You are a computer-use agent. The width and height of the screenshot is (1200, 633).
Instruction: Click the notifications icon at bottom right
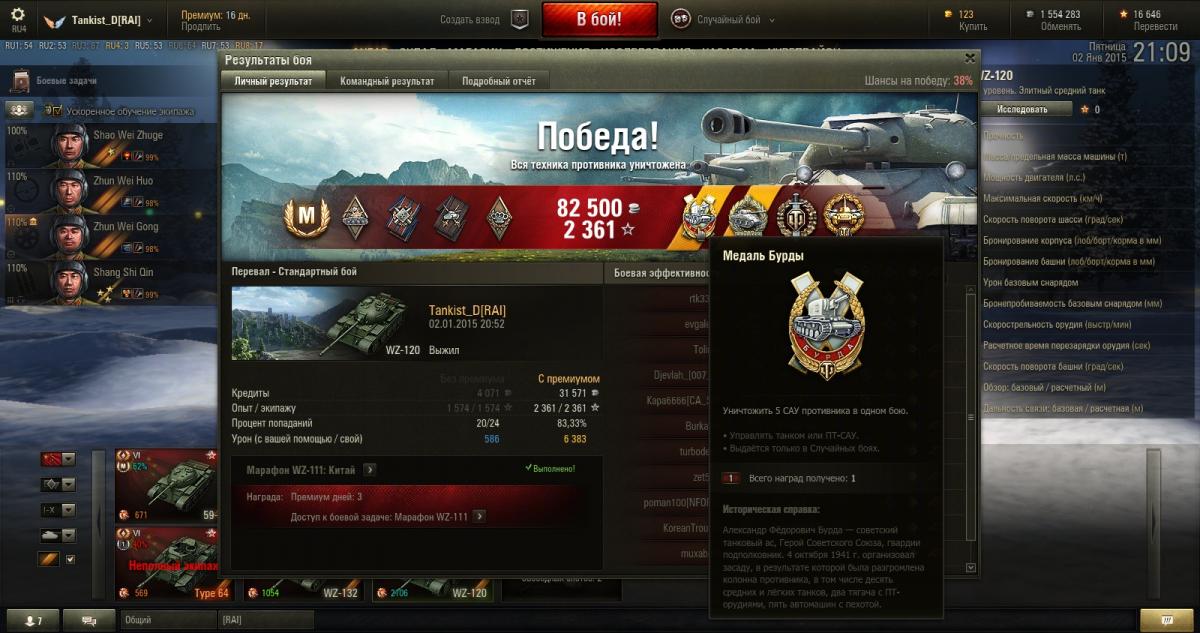(x=1159, y=620)
